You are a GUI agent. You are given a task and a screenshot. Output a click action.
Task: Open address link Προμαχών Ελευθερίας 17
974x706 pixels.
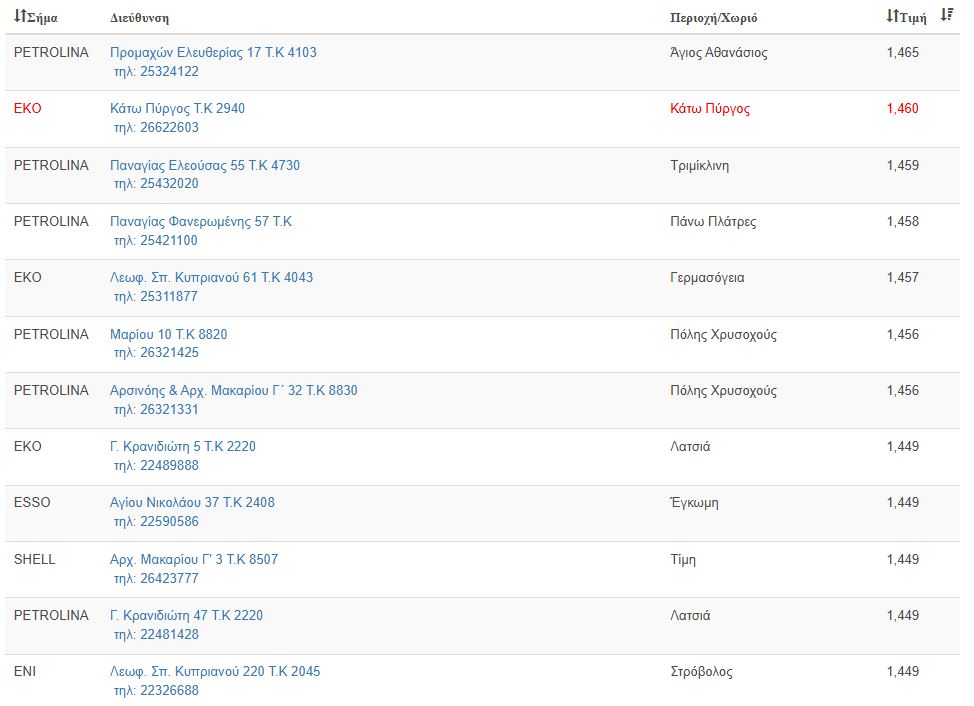pos(213,52)
